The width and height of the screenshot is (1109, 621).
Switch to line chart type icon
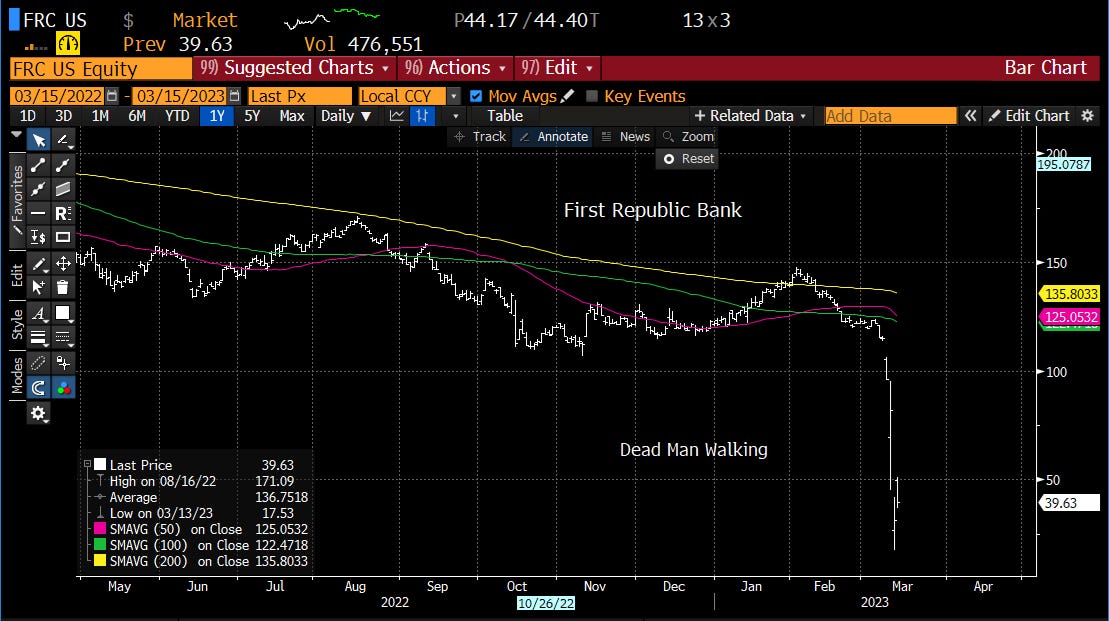click(x=397, y=116)
